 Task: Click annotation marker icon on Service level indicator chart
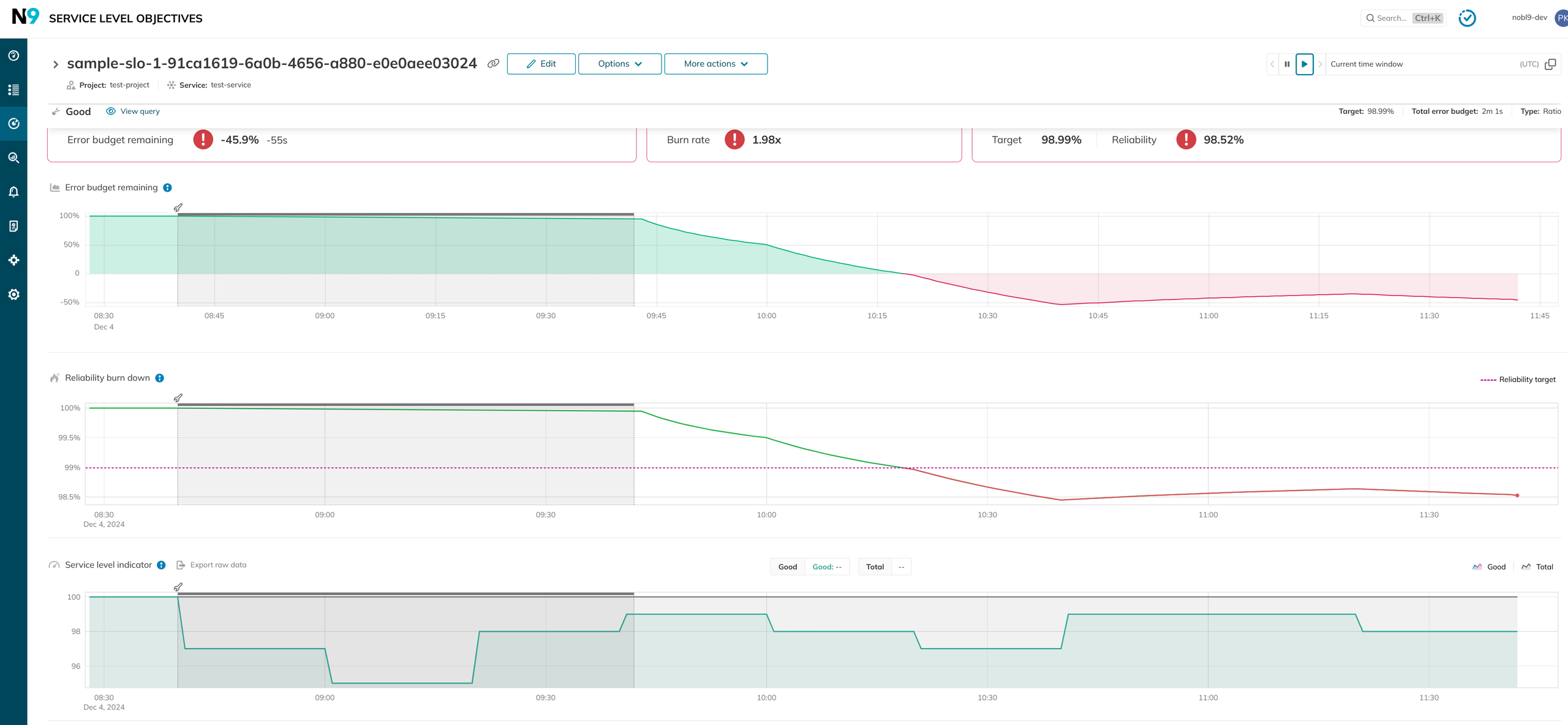pyautogui.click(x=178, y=587)
